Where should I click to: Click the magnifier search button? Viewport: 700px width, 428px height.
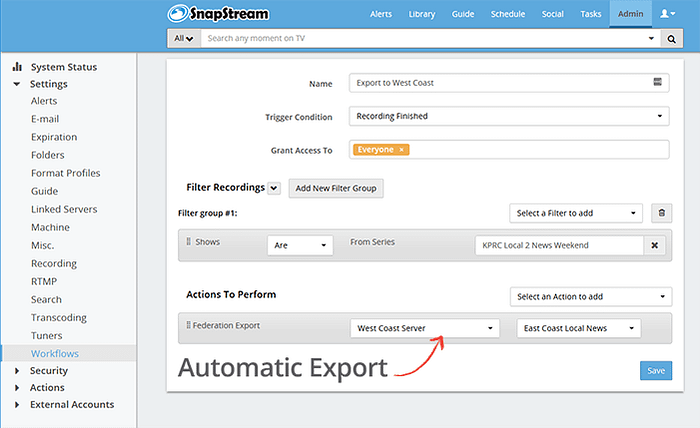tap(671, 39)
